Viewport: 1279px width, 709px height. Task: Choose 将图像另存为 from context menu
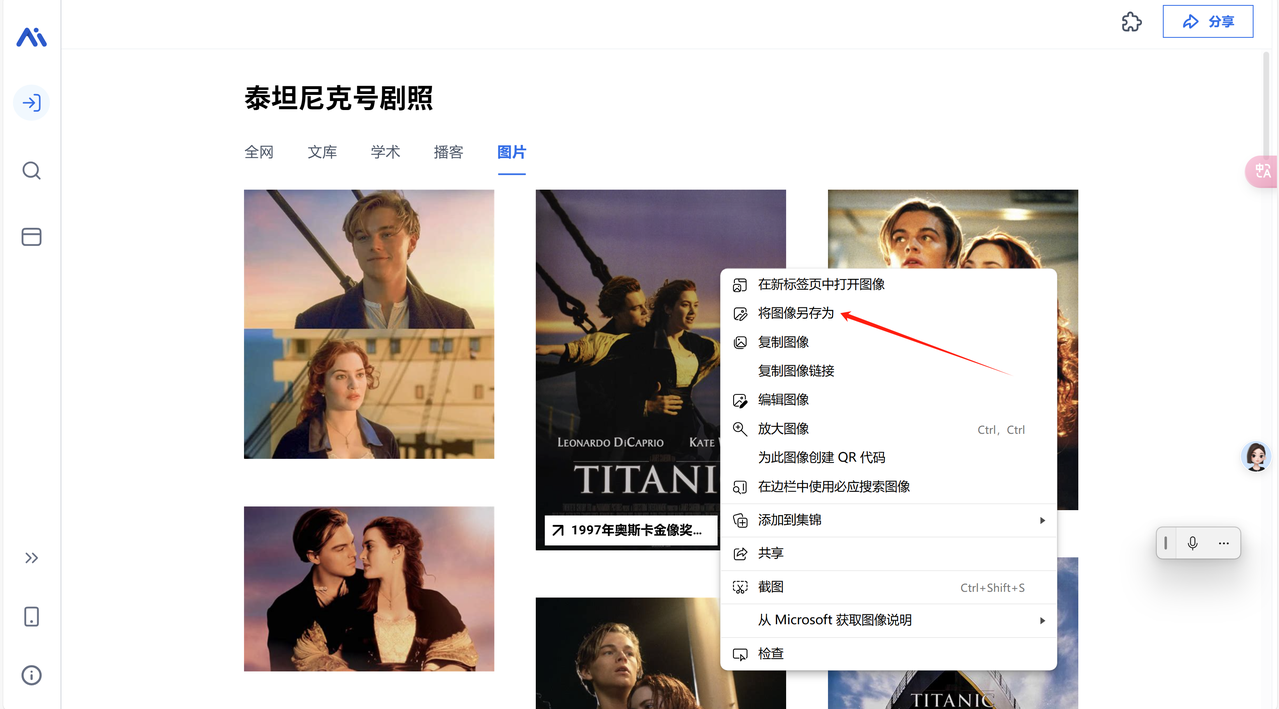click(x=888, y=313)
